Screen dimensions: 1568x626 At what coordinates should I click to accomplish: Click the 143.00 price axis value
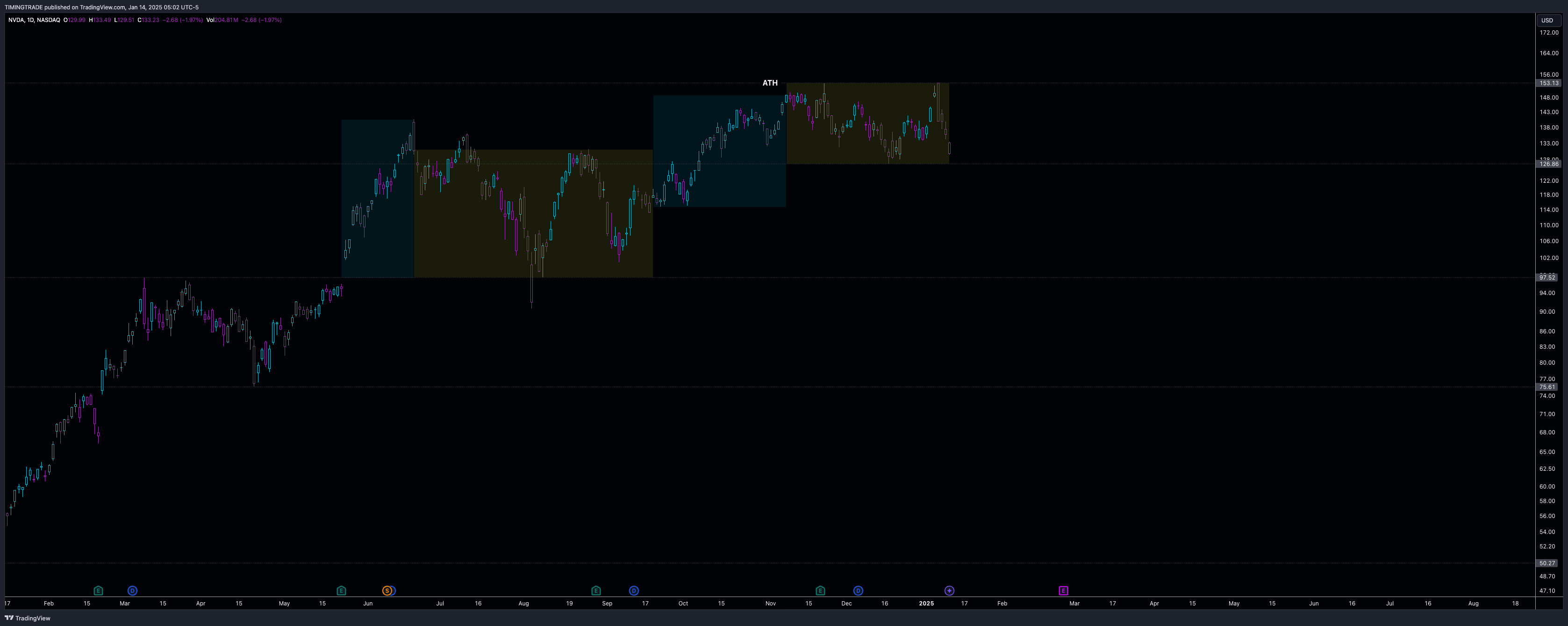tap(1548, 112)
